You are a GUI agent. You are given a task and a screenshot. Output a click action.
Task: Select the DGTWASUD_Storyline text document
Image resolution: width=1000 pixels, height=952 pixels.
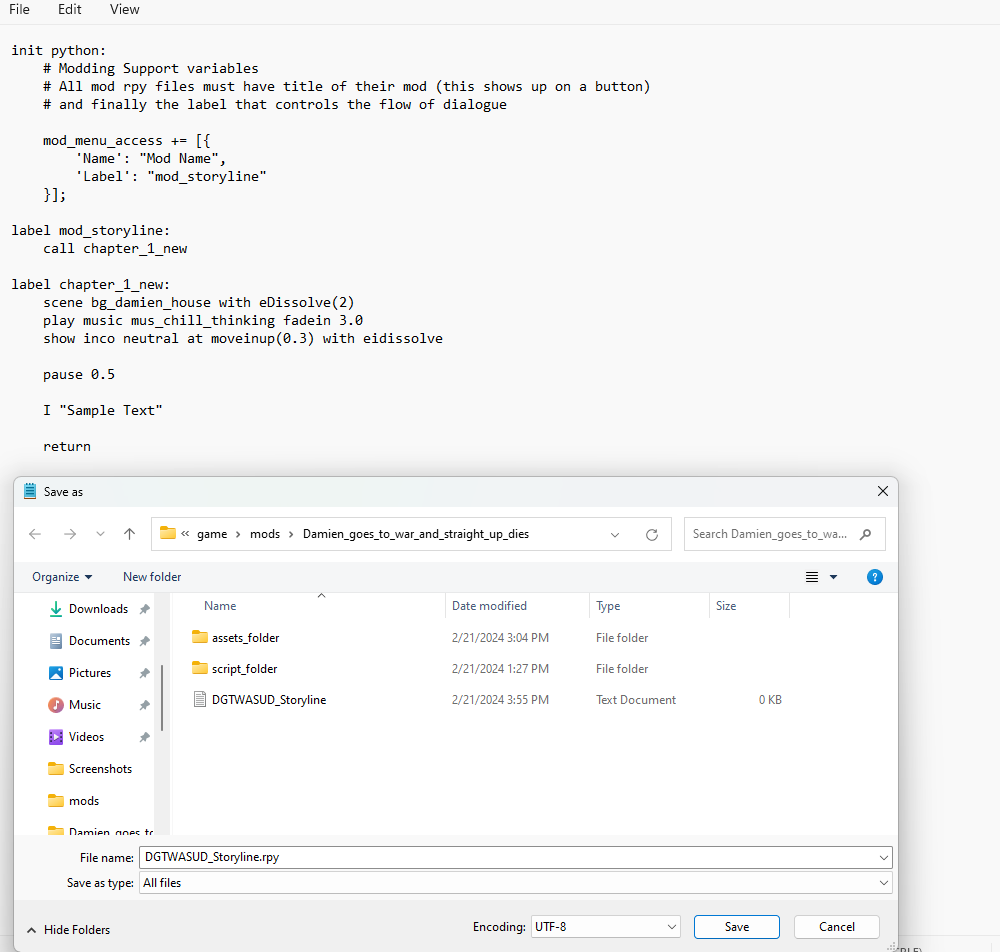point(268,700)
